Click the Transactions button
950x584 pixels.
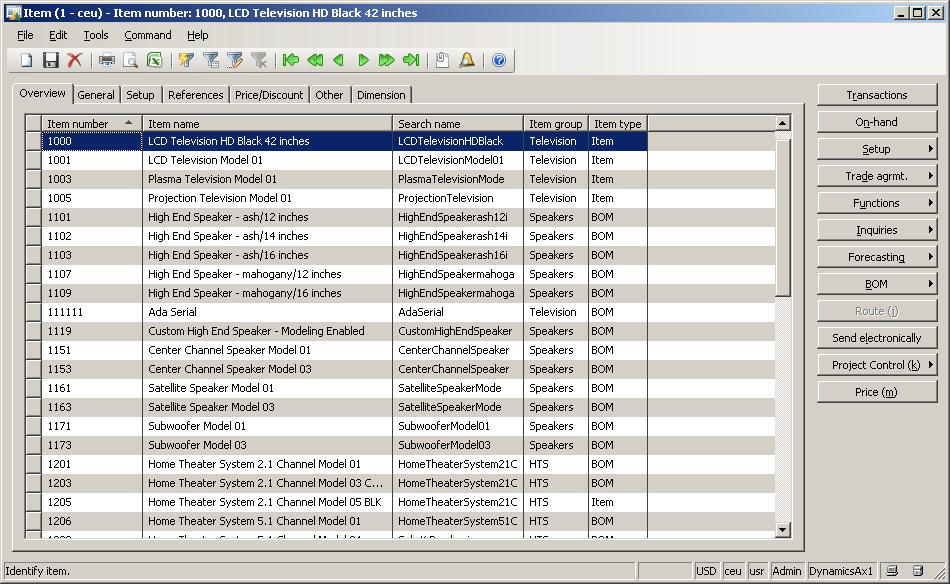[877, 94]
